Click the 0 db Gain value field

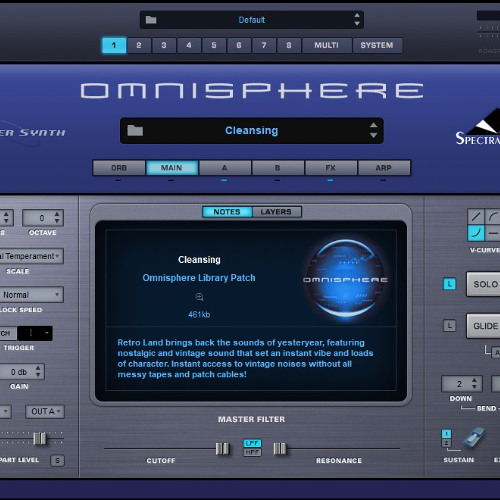click(x=22, y=372)
